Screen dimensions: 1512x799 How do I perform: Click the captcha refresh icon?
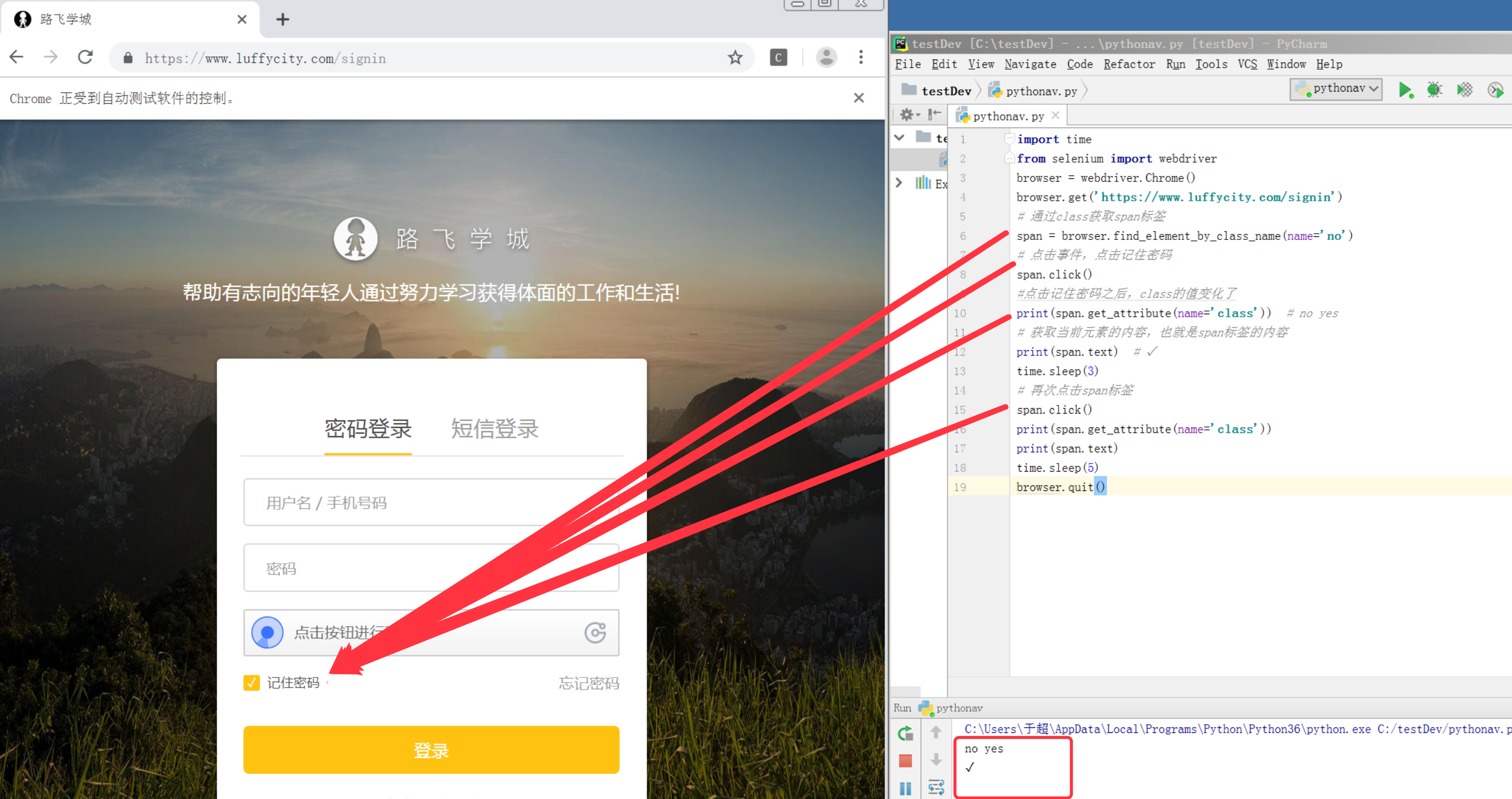(x=595, y=632)
